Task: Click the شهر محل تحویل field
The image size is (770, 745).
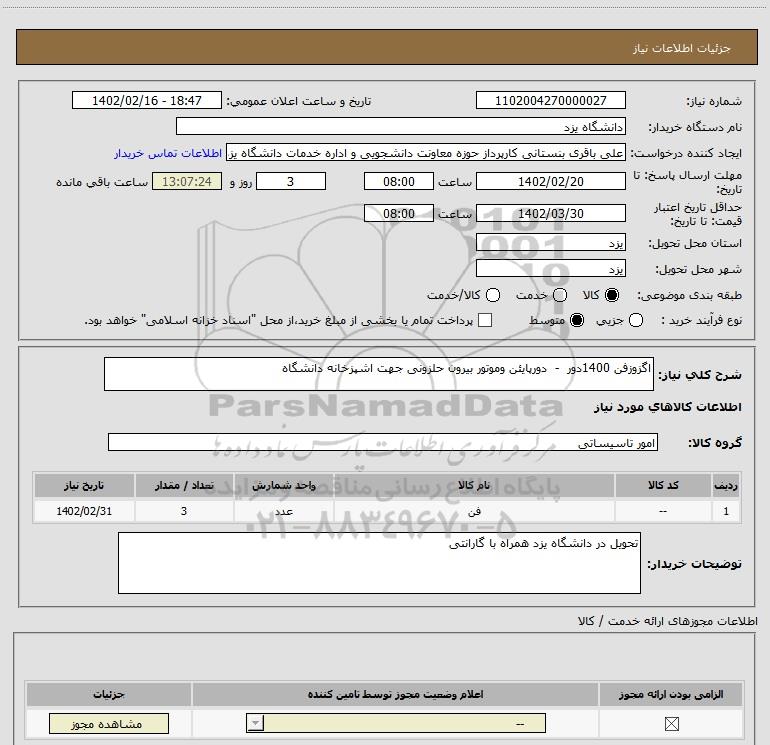Action: click(x=550, y=268)
